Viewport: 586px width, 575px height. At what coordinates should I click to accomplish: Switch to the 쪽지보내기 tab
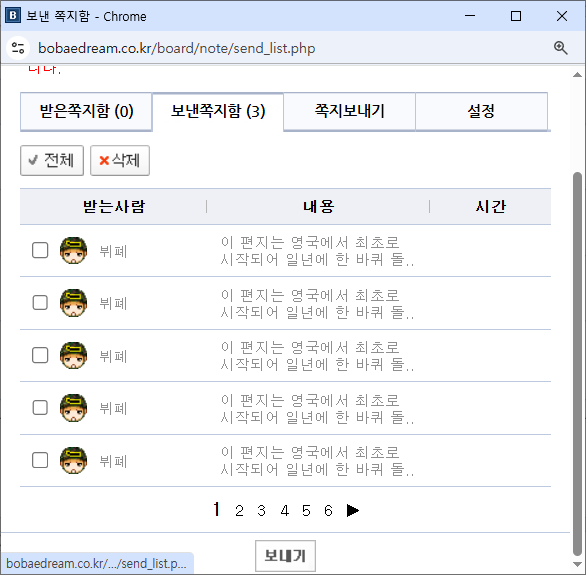[349, 111]
